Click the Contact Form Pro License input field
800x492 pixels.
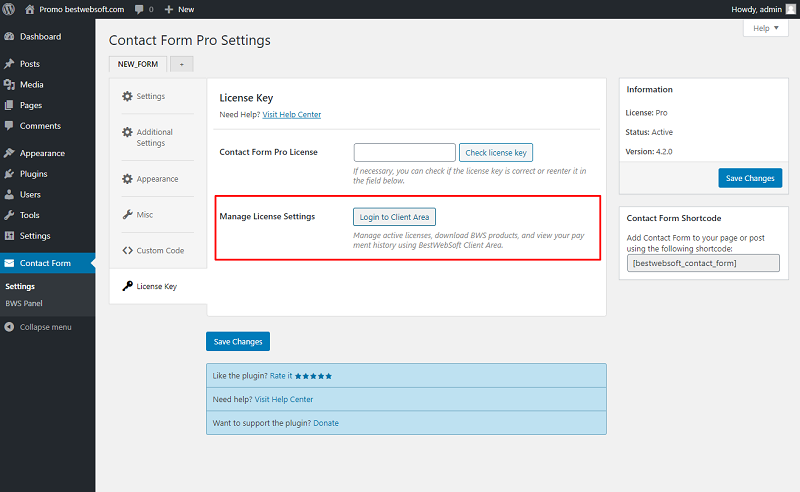point(405,153)
